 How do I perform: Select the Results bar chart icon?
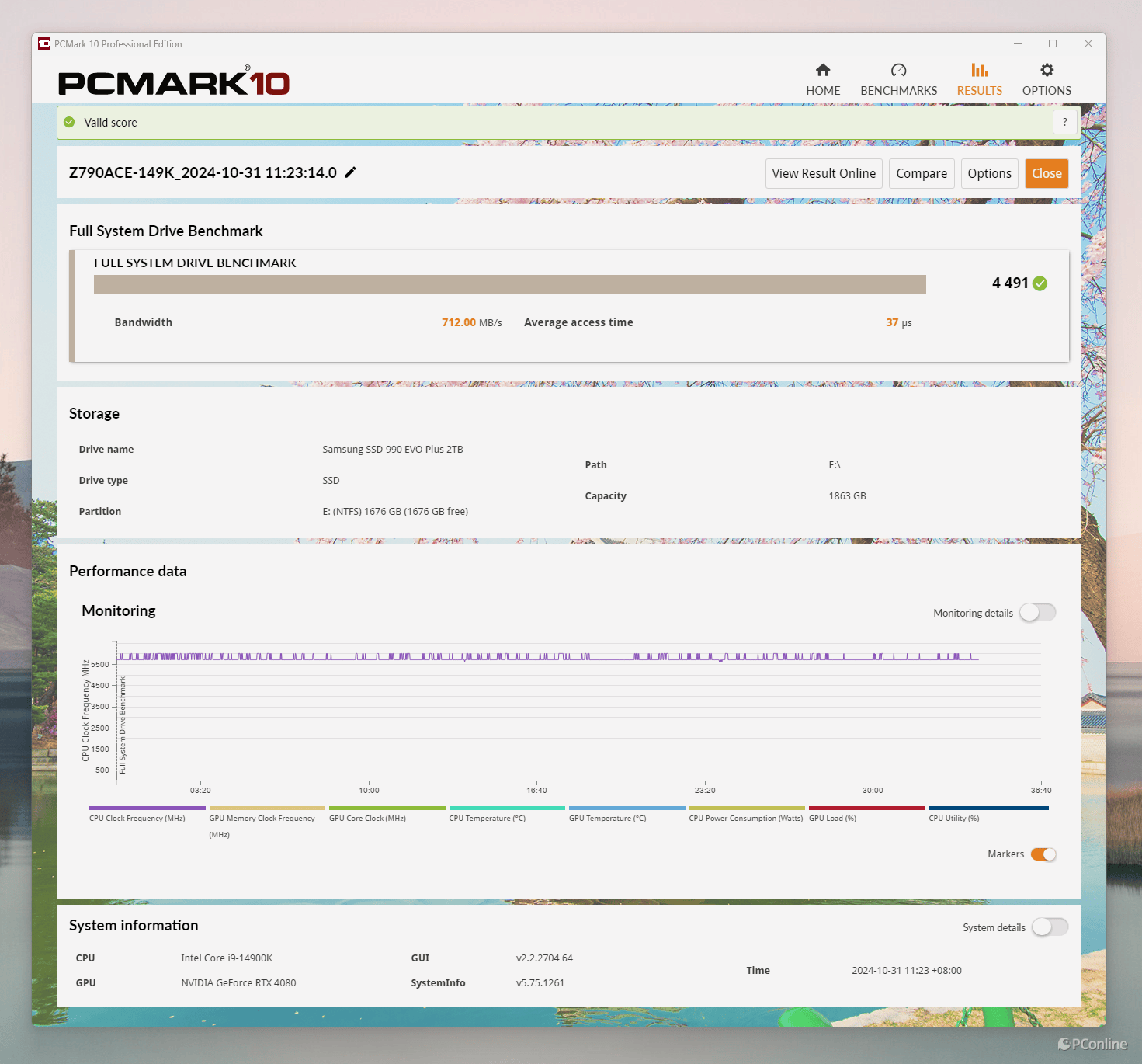tap(979, 71)
